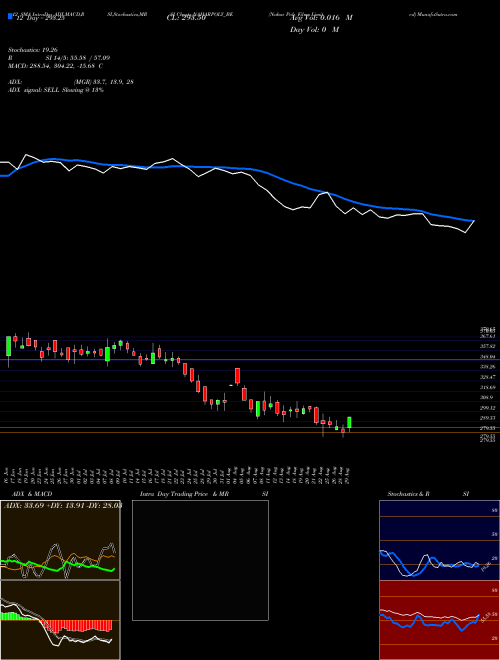Screen dimensions: 500x660
Task: Click the 299.12 price axis label
Action: (490, 408)
